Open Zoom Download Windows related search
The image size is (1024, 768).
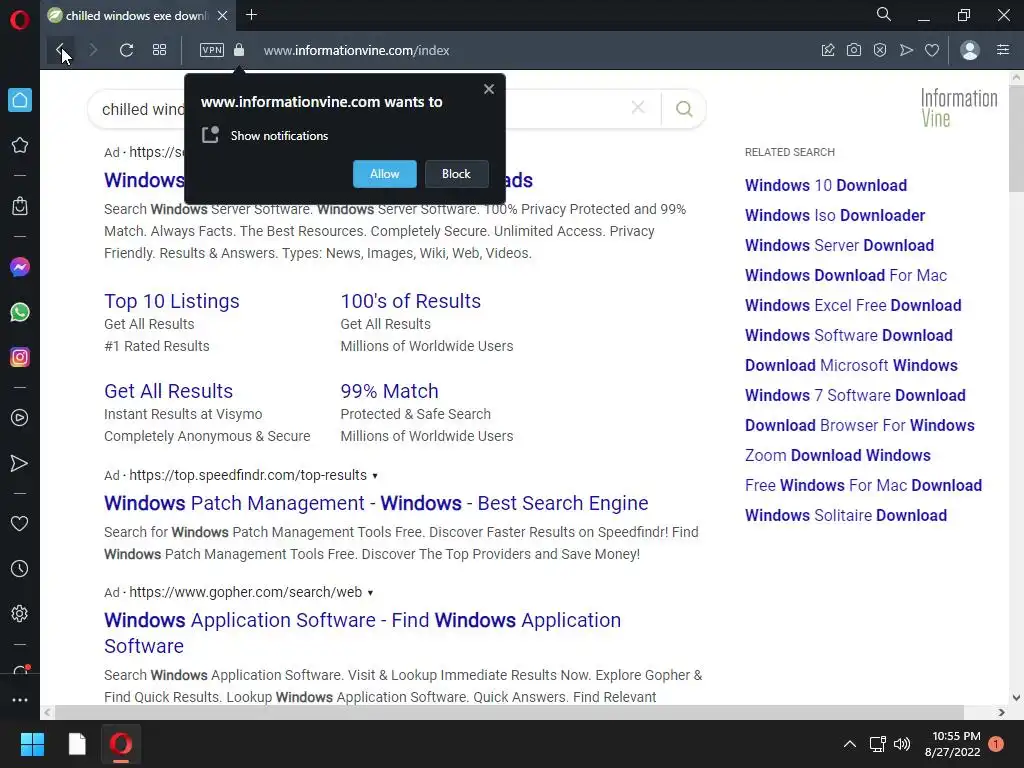(x=838, y=456)
